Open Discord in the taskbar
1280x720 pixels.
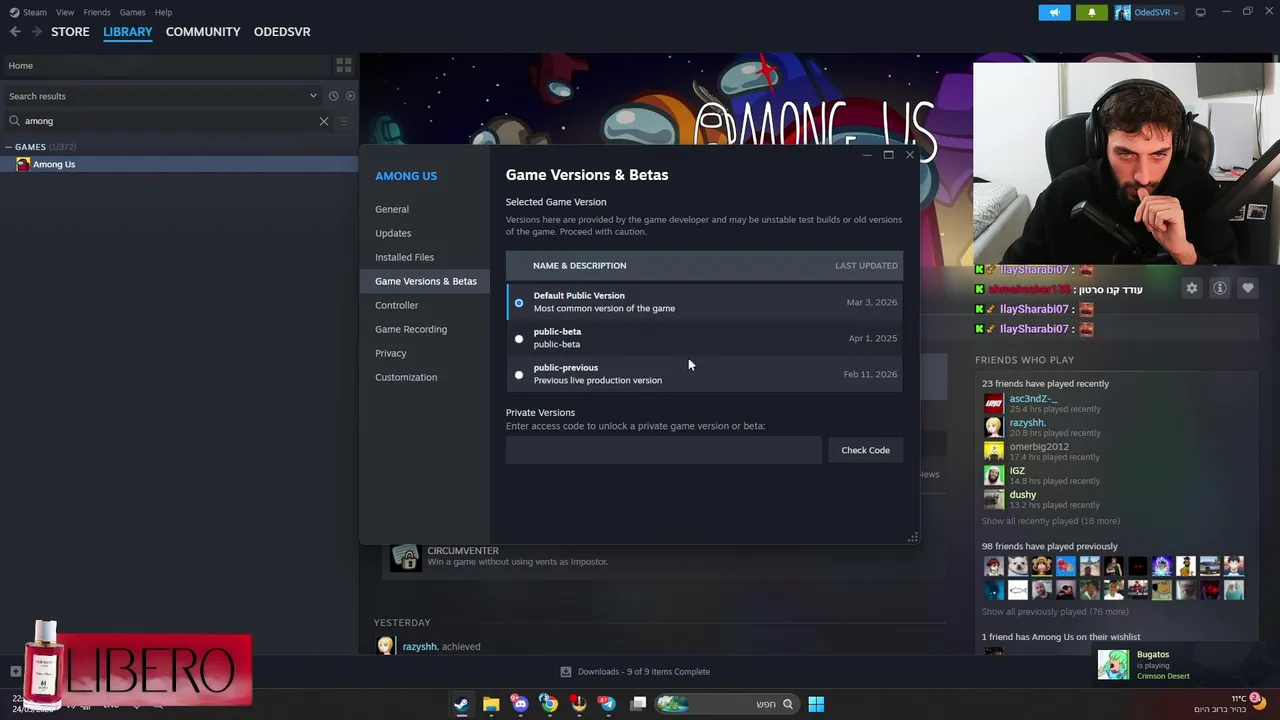(x=519, y=704)
